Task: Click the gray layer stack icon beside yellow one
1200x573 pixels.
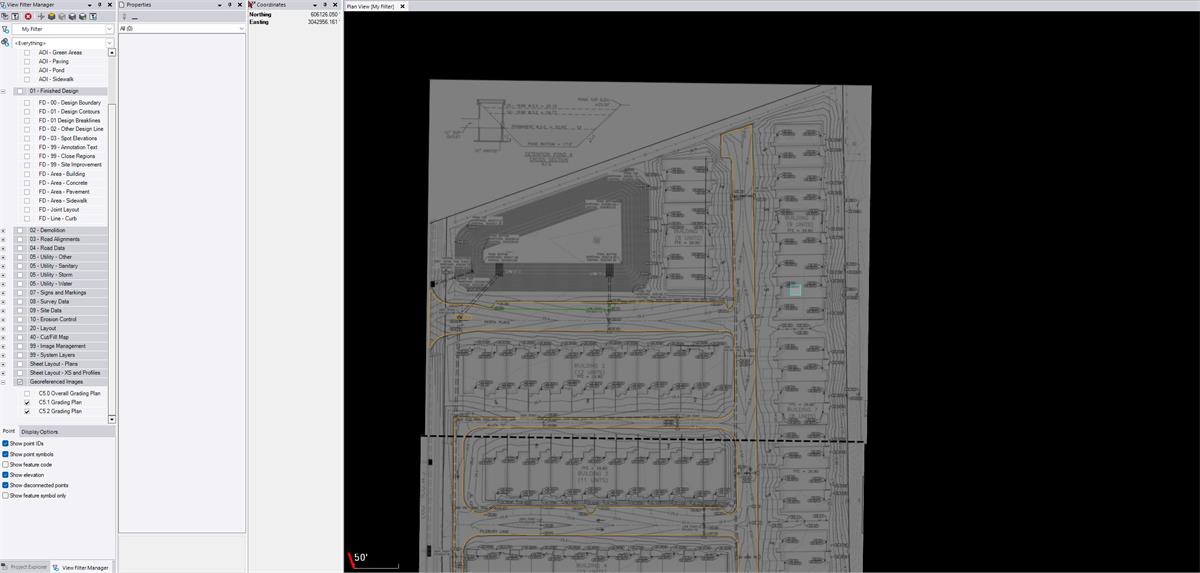Action: (61, 16)
